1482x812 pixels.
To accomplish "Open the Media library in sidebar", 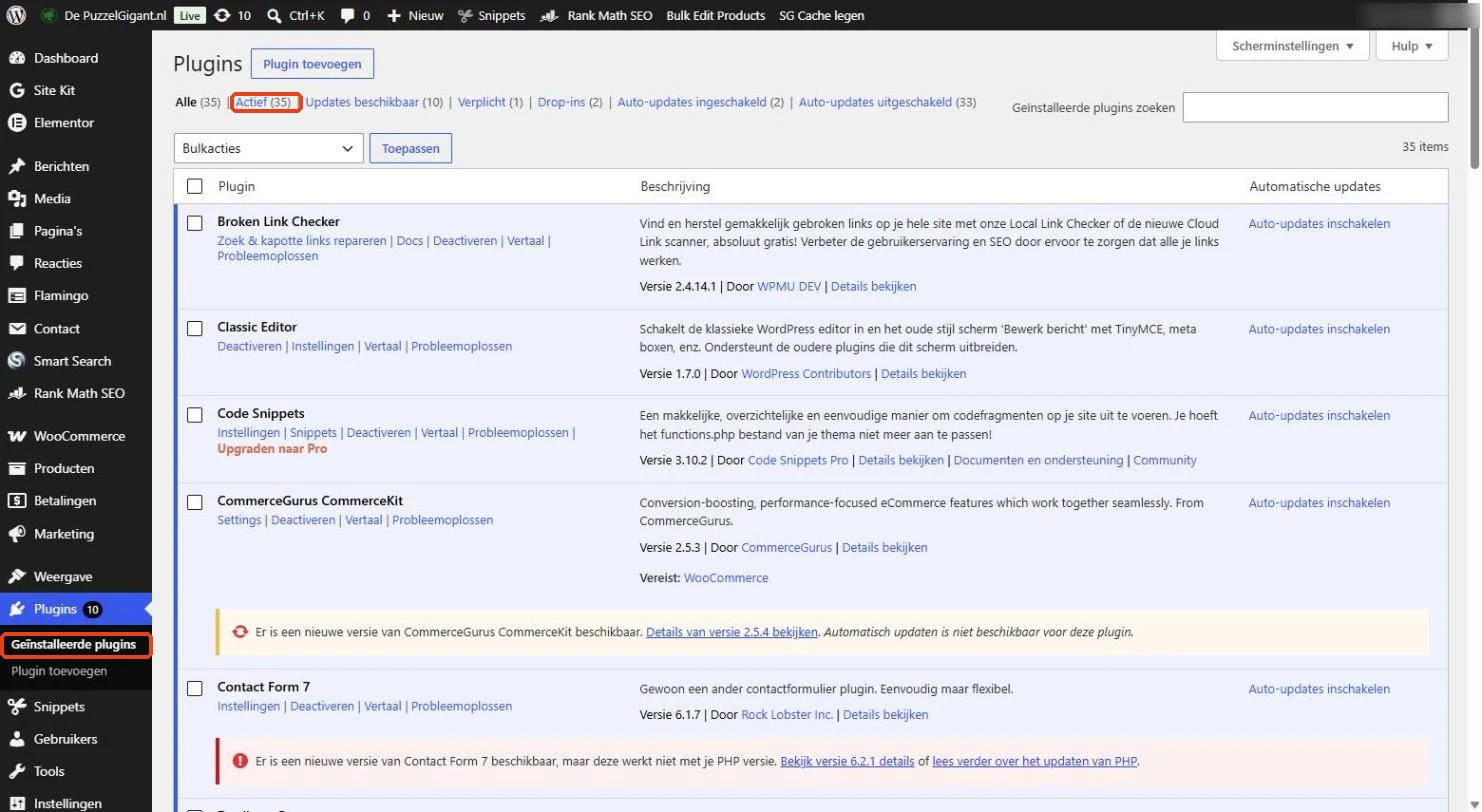I will pos(52,198).
